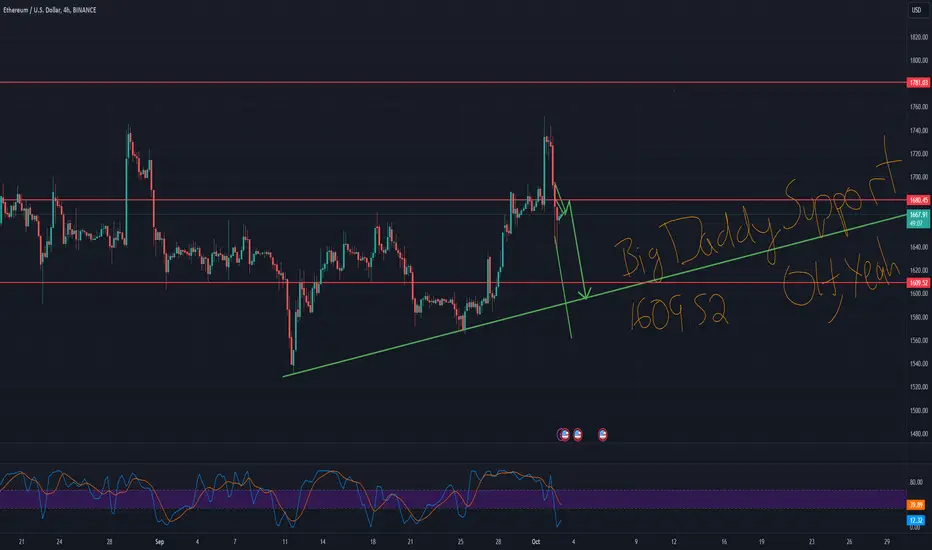Image resolution: width=932 pixels, height=550 pixels.
Task: Click the 18 date label on time axis
Action: click(373, 542)
